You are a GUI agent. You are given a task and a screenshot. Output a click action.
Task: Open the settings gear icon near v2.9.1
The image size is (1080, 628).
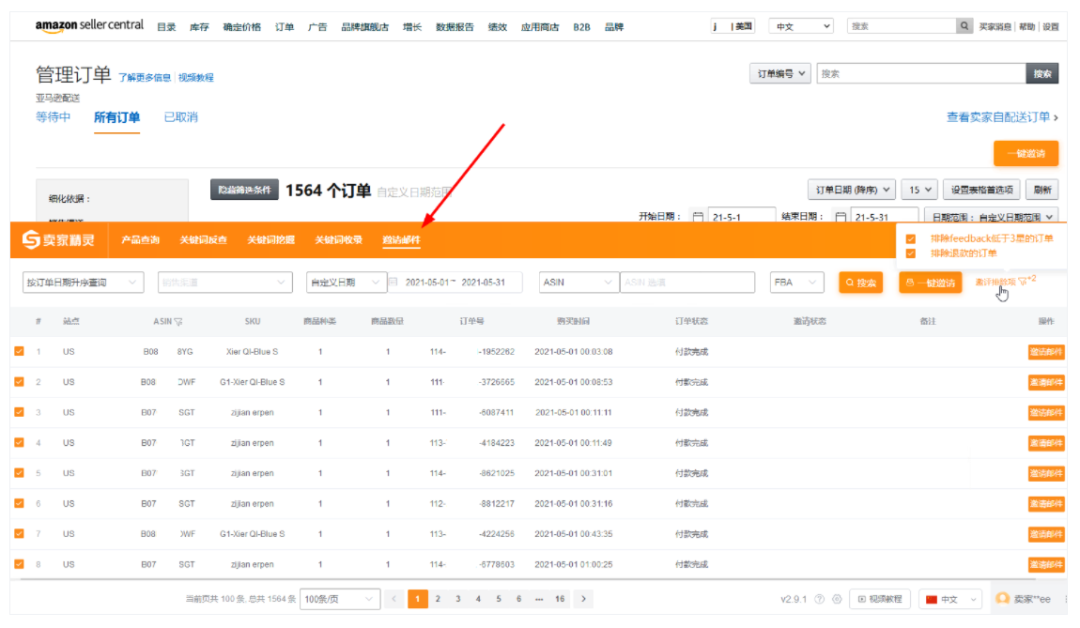(x=837, y=599)
